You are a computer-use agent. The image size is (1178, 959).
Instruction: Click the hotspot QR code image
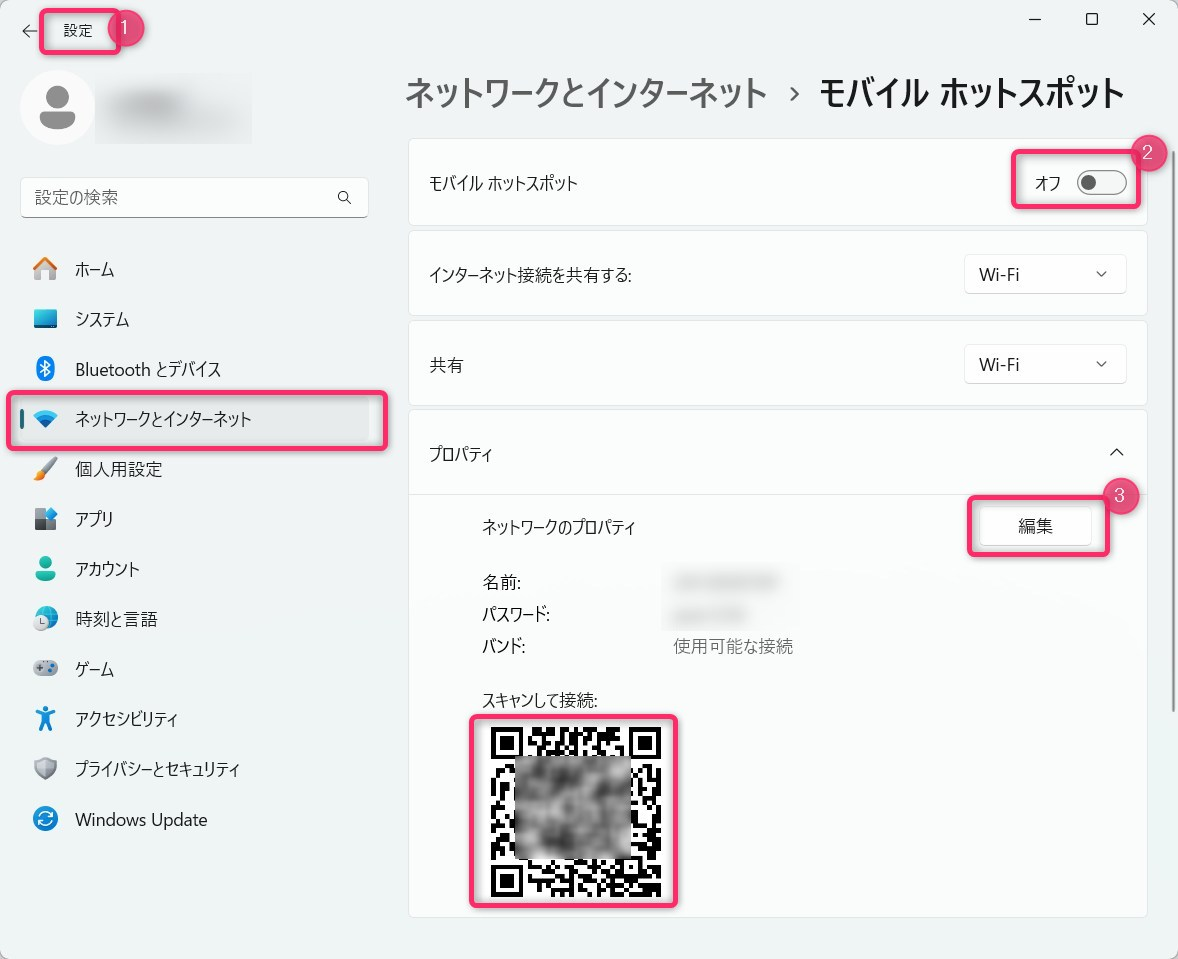tap(575, 812)
